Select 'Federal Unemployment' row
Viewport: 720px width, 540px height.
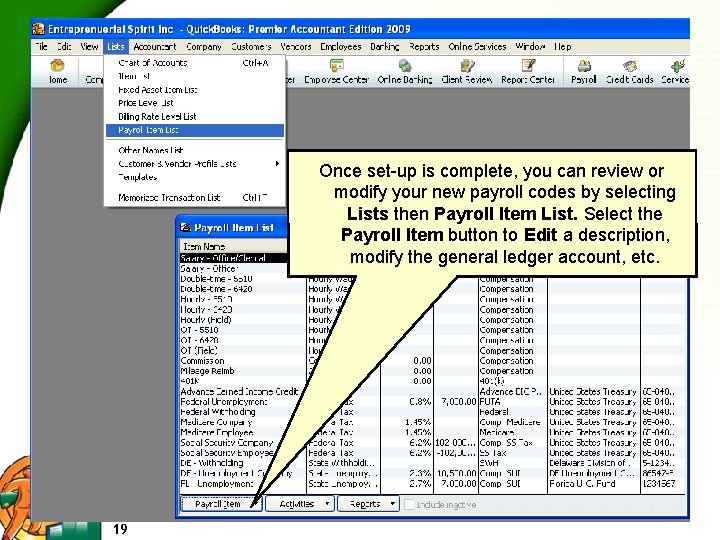pyautogui.click(x=243, y=401)
